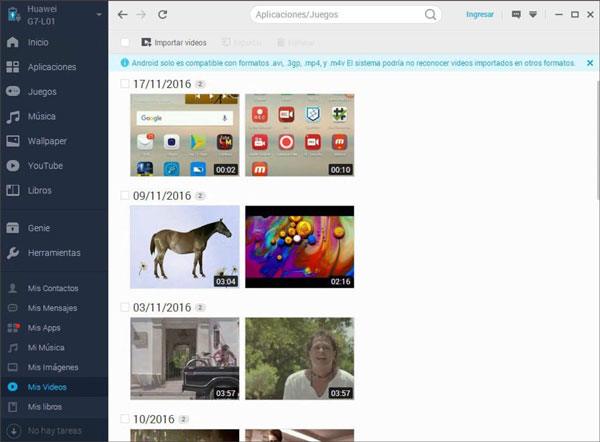Dismiss the Android format info banner
600x442 pixels.
tap(590, 63)
